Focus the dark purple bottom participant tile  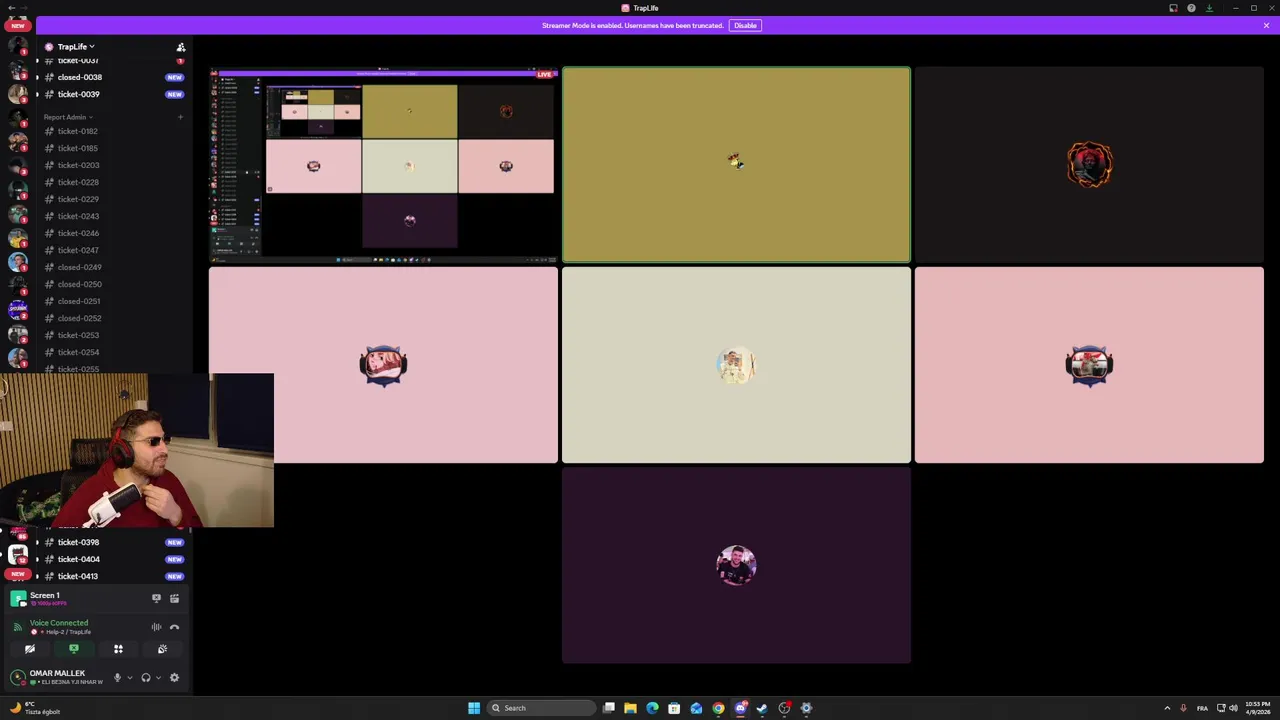(x=736, y=565)
